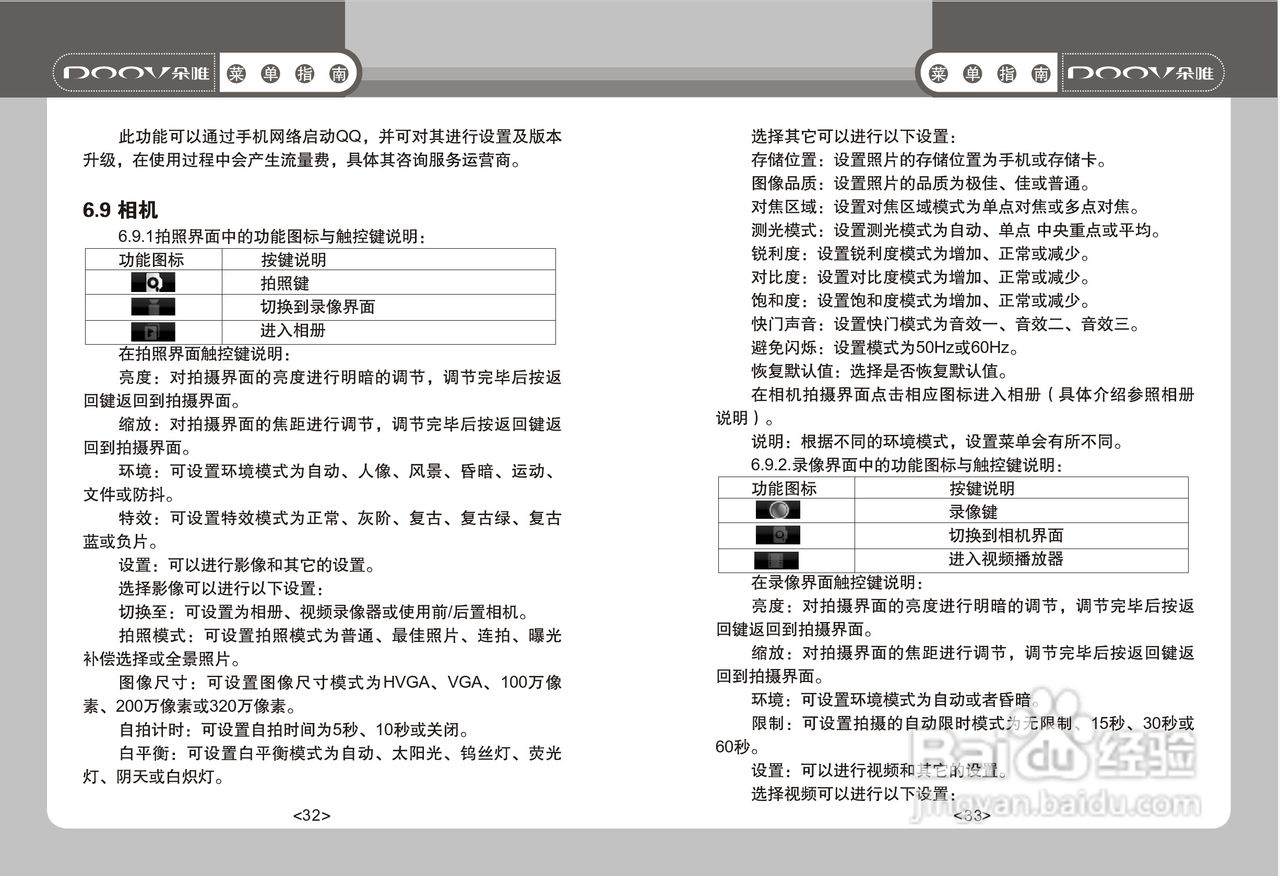
Task: Click the line starting 测光模式
Action: tap(956, 231)
